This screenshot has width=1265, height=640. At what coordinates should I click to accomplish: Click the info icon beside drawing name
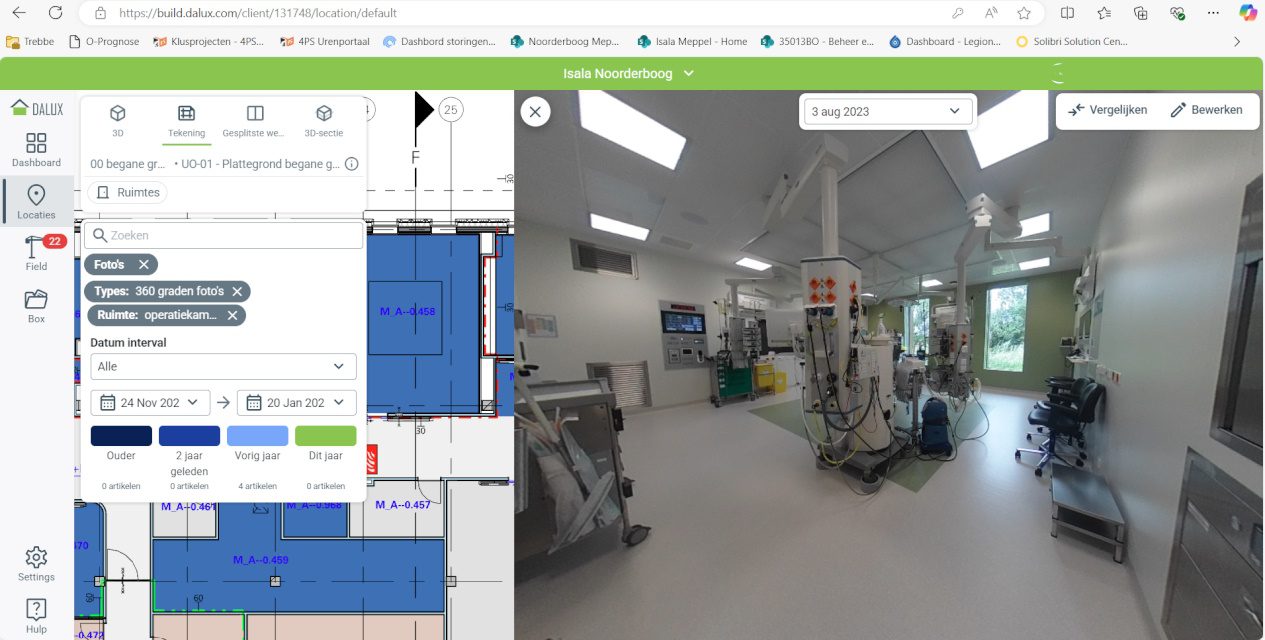click(351, 164)
